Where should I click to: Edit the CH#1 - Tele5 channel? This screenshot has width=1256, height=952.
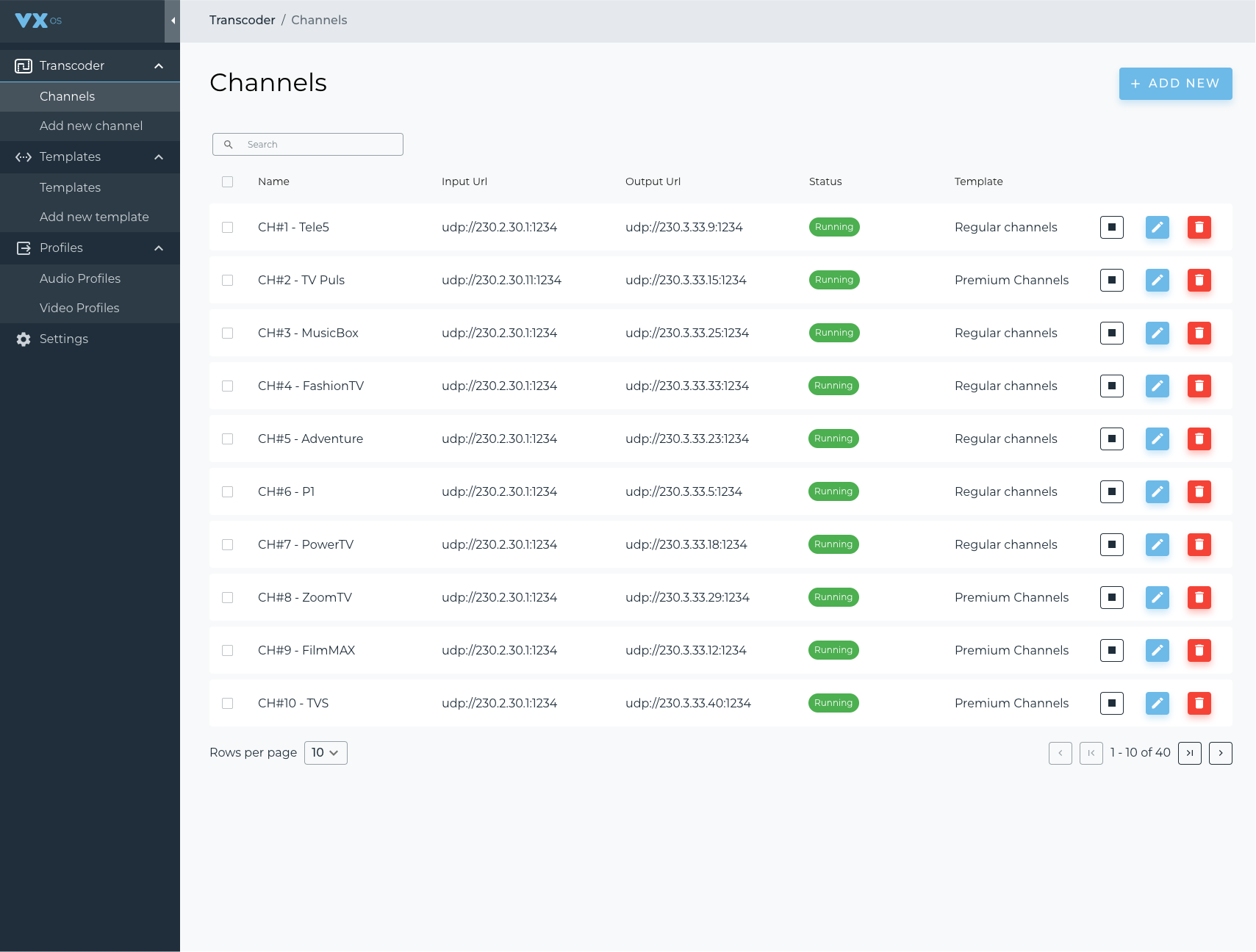tap(1157, 227)
